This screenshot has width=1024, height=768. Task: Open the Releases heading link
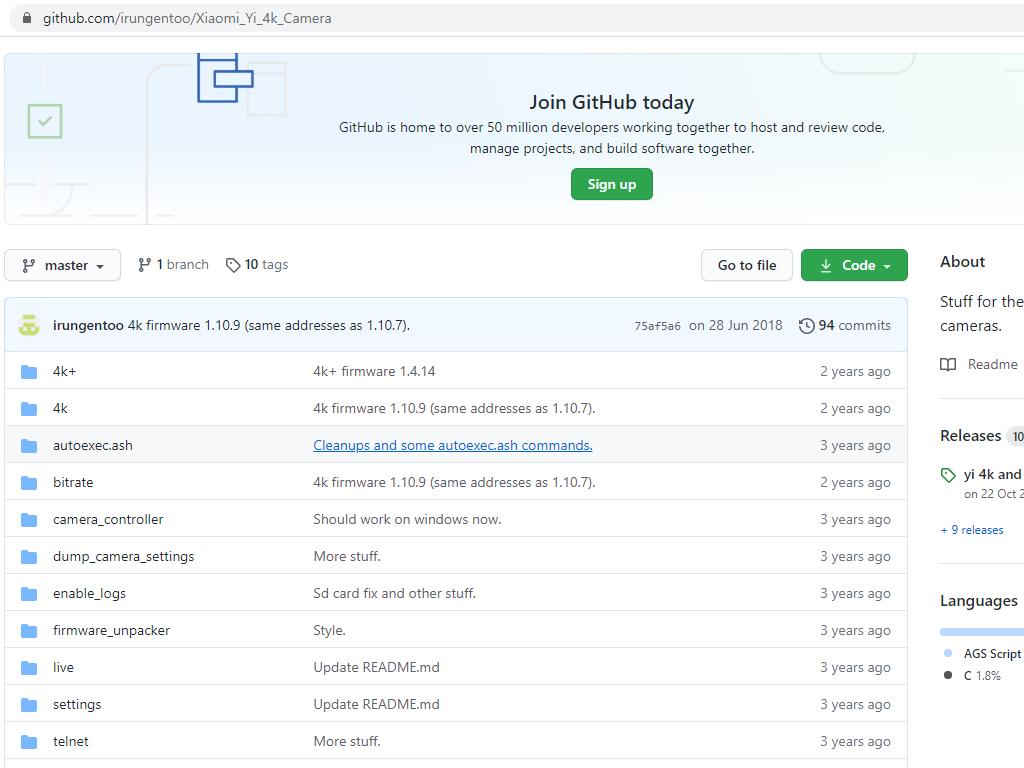point(970,436)
